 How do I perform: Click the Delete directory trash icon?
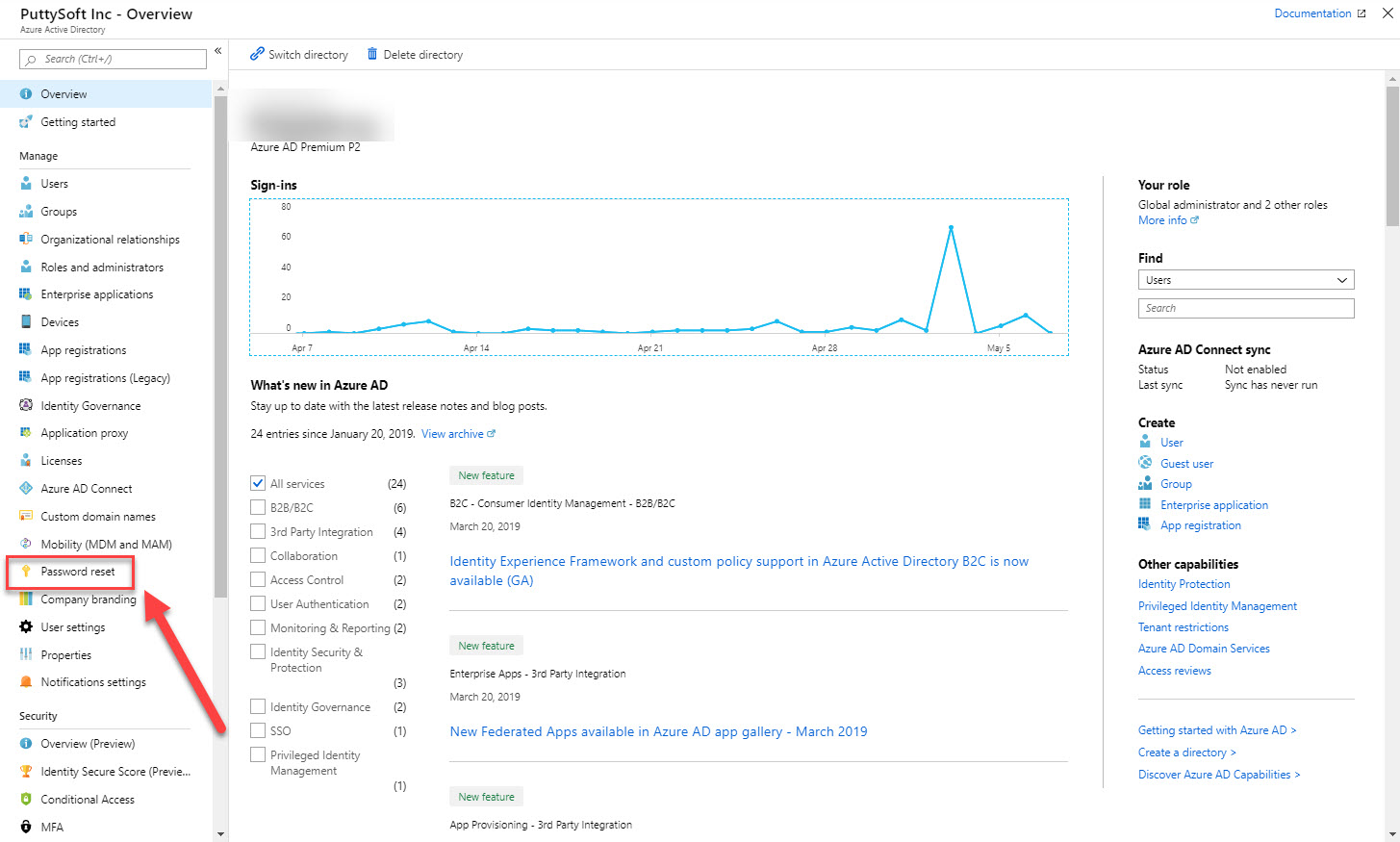click(x=372, y=54)
